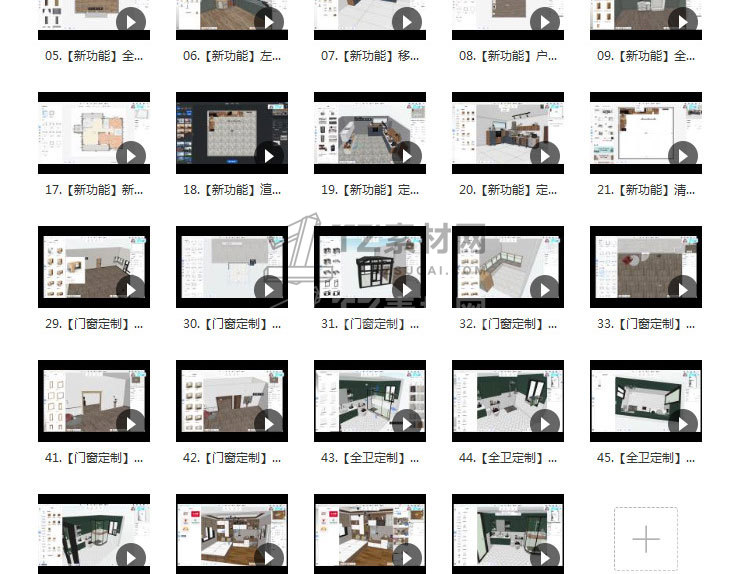Select title '08.【新功能】户...'

pyautogui.click(x=508, y=56)
